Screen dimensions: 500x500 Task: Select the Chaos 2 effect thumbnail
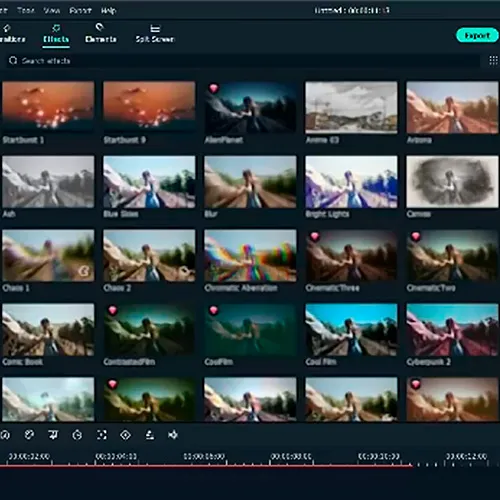(149, 255)
